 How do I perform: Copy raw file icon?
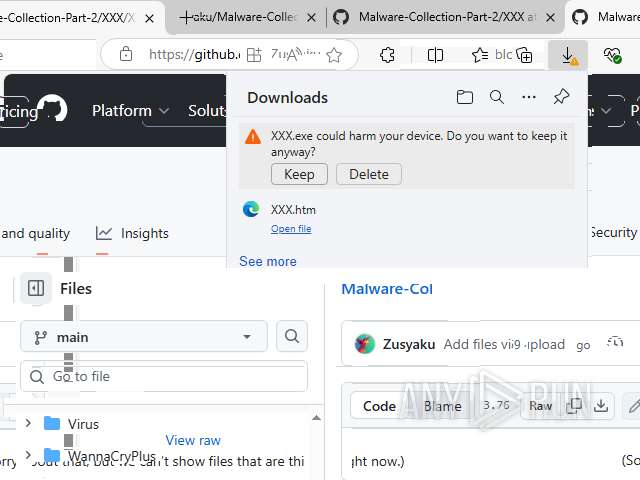coord(574,405)
